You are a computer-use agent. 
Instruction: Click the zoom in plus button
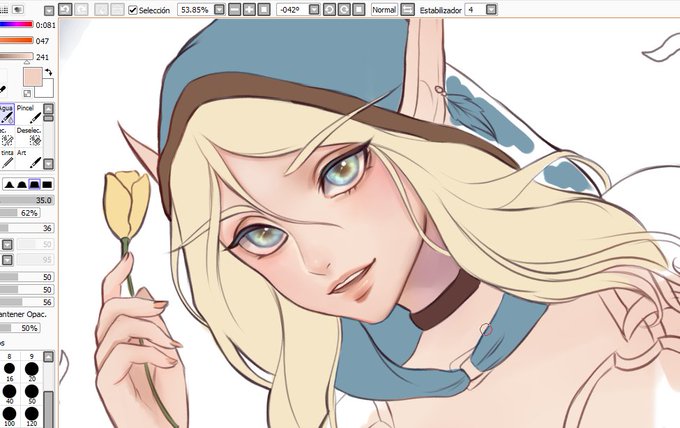[x=249, y=10]
